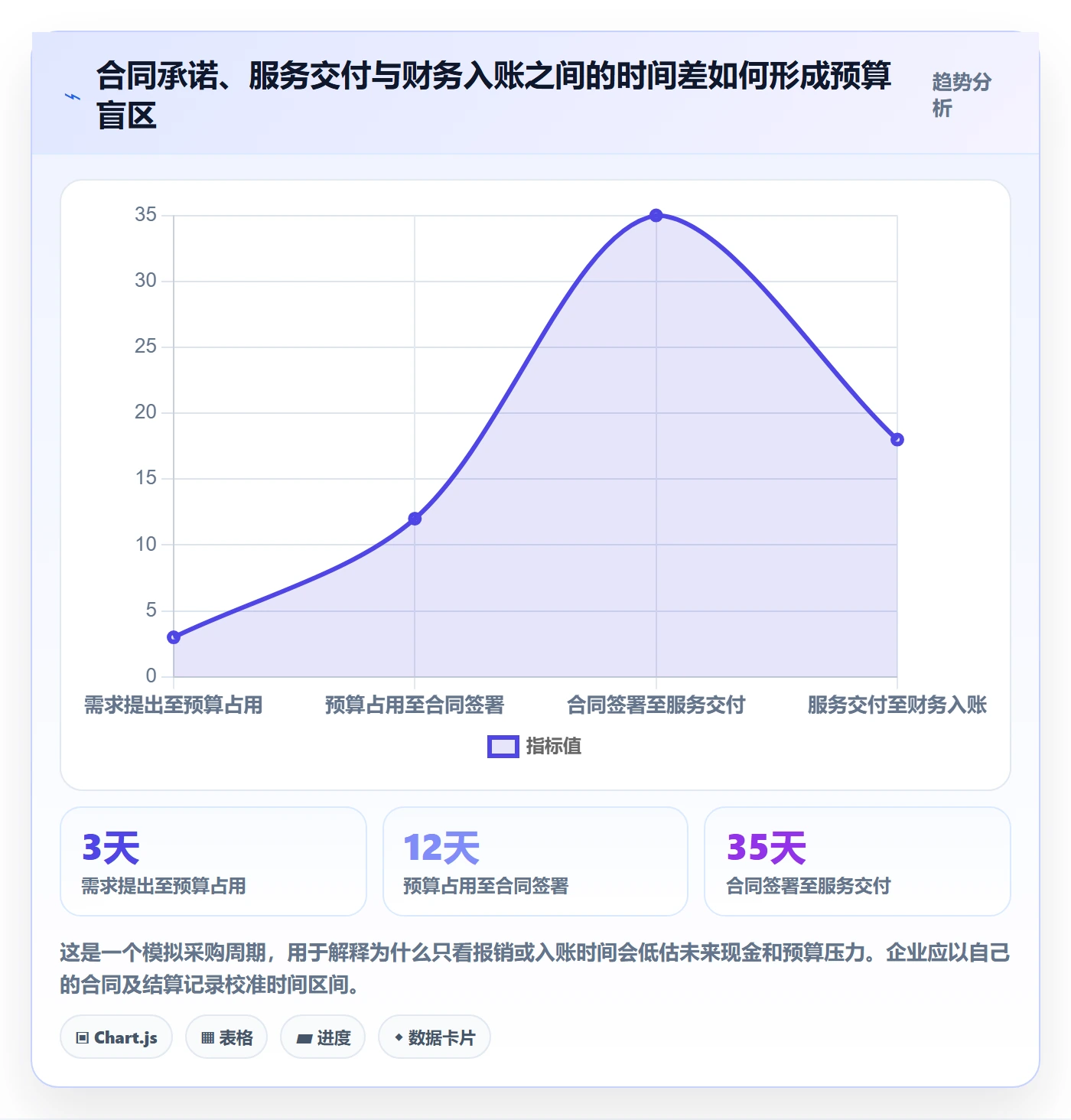Image resolution: width=1071 pixels, height=1120 pixels.
Task: Click x-axis label 服务交付至财务入账
Action: pos(897,705)
